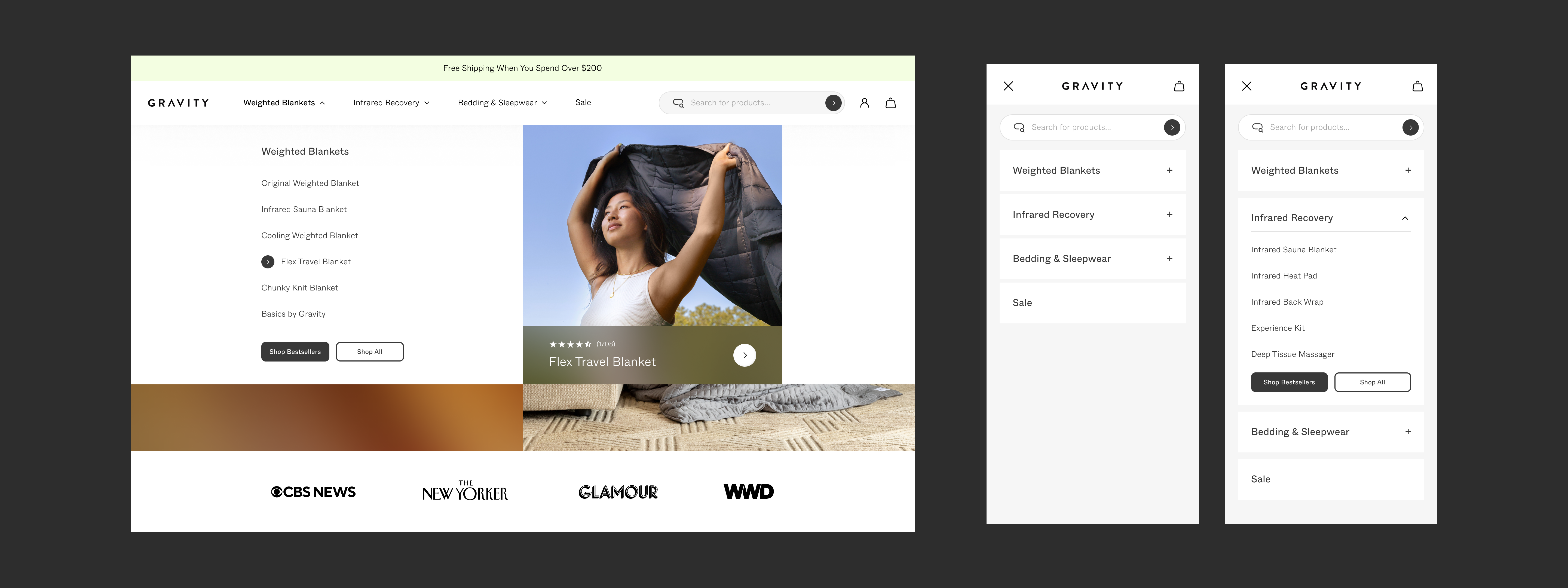Viewport: 1568px width, 588px height.
Task: Select Basics by Gravity link
Action: click(293, 314)
